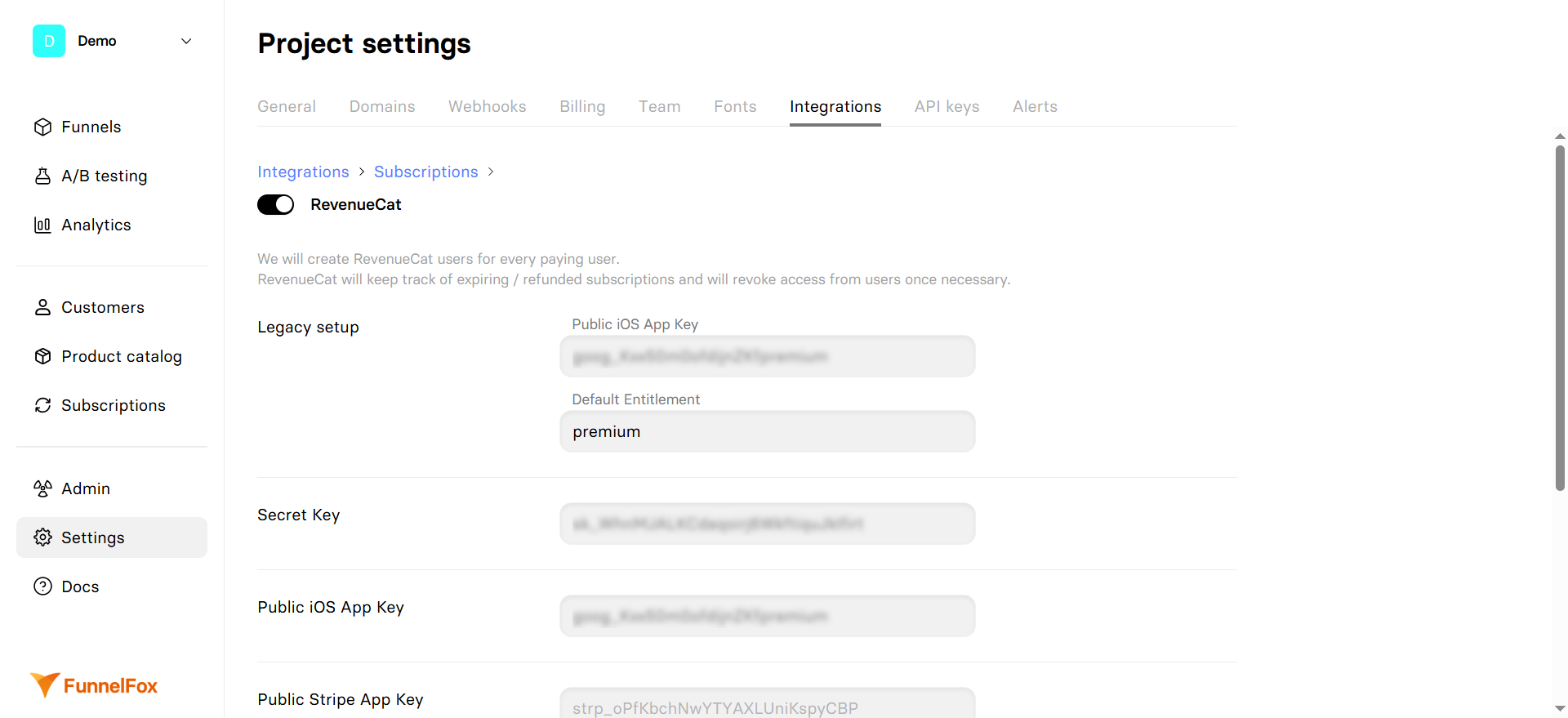Open Admin in the sidebar

click(112, 488)
